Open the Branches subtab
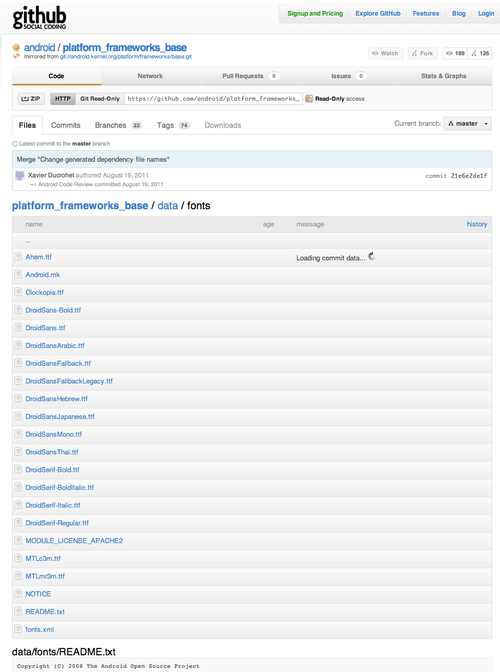500x672 pixels. 118,125
